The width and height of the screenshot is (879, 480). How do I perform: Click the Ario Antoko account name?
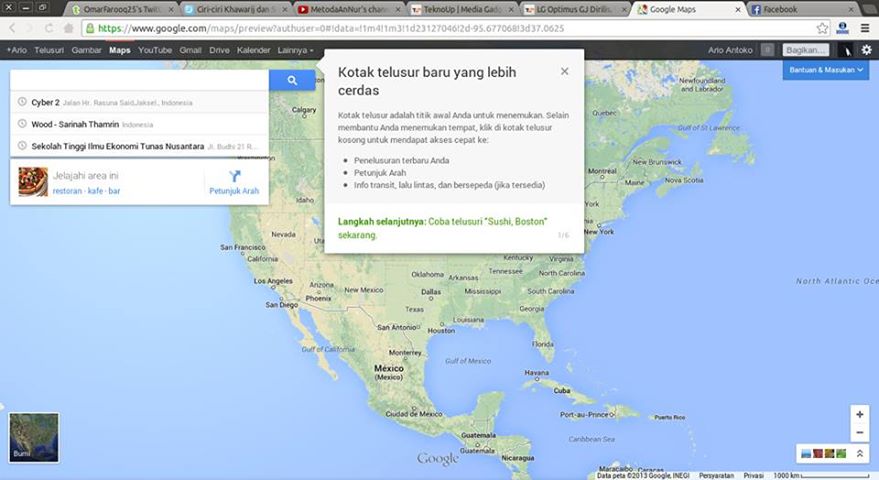pos(730,50)
